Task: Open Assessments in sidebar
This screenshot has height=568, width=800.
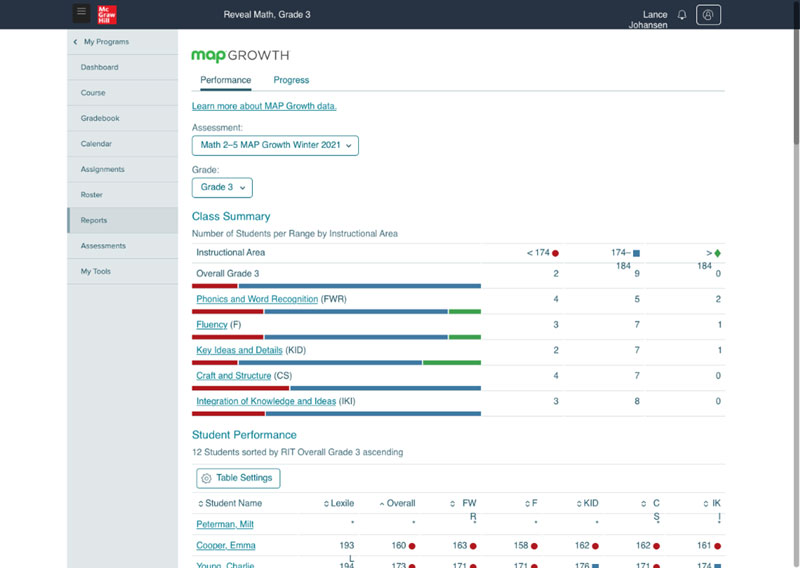Action: 122,246
